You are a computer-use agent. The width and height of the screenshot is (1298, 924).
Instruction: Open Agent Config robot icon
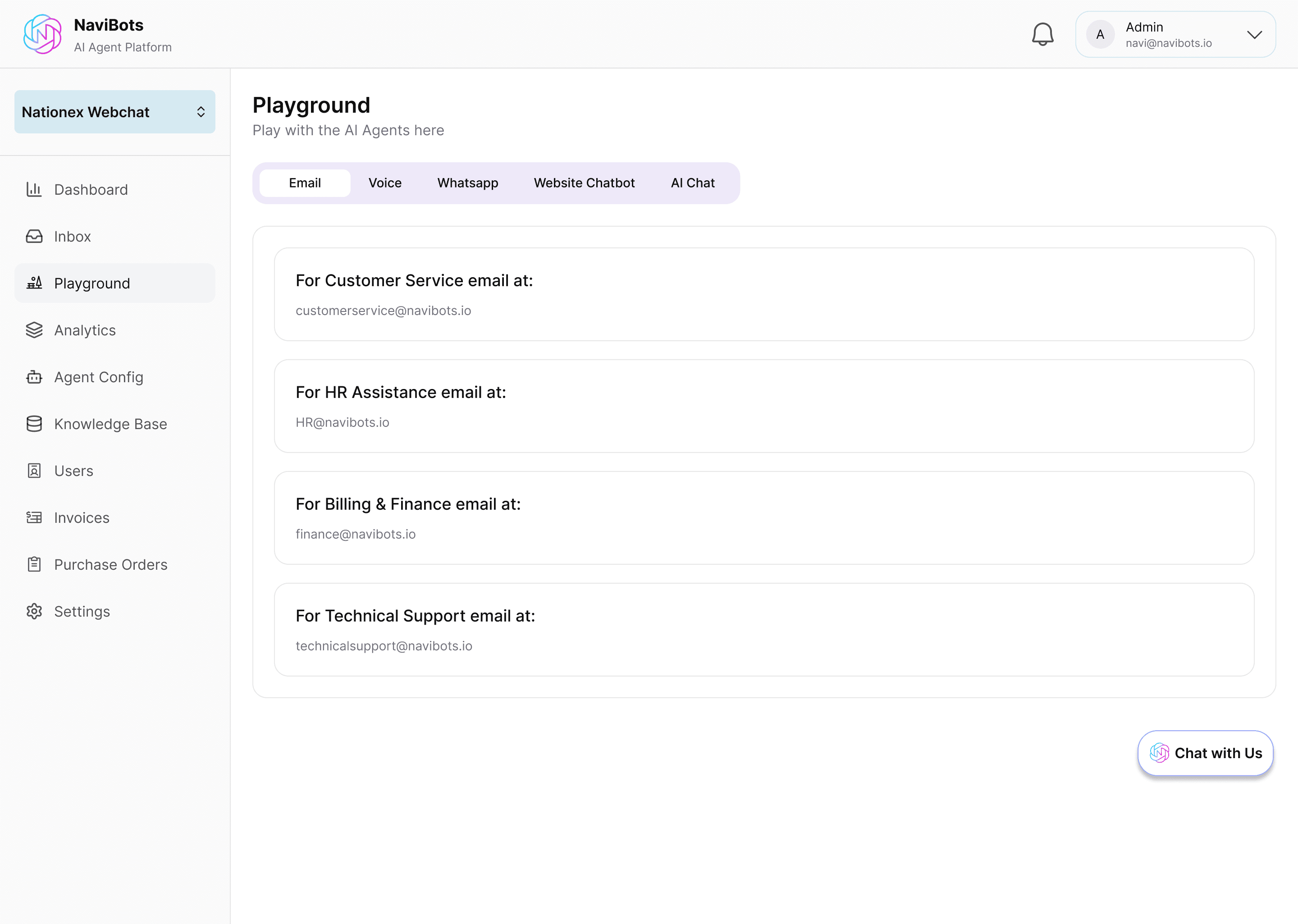click(34, 377)
